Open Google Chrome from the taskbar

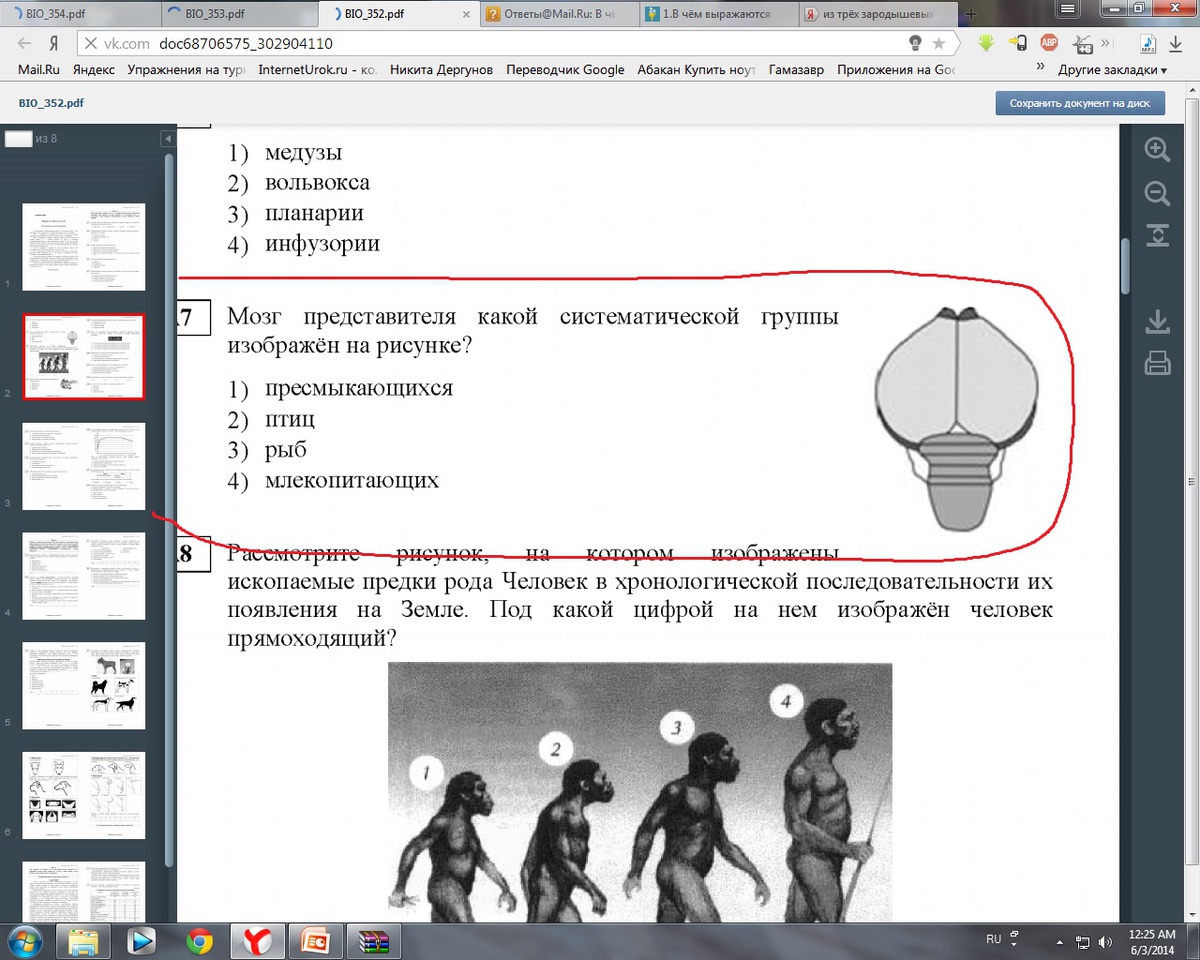[x=199, y=941]
